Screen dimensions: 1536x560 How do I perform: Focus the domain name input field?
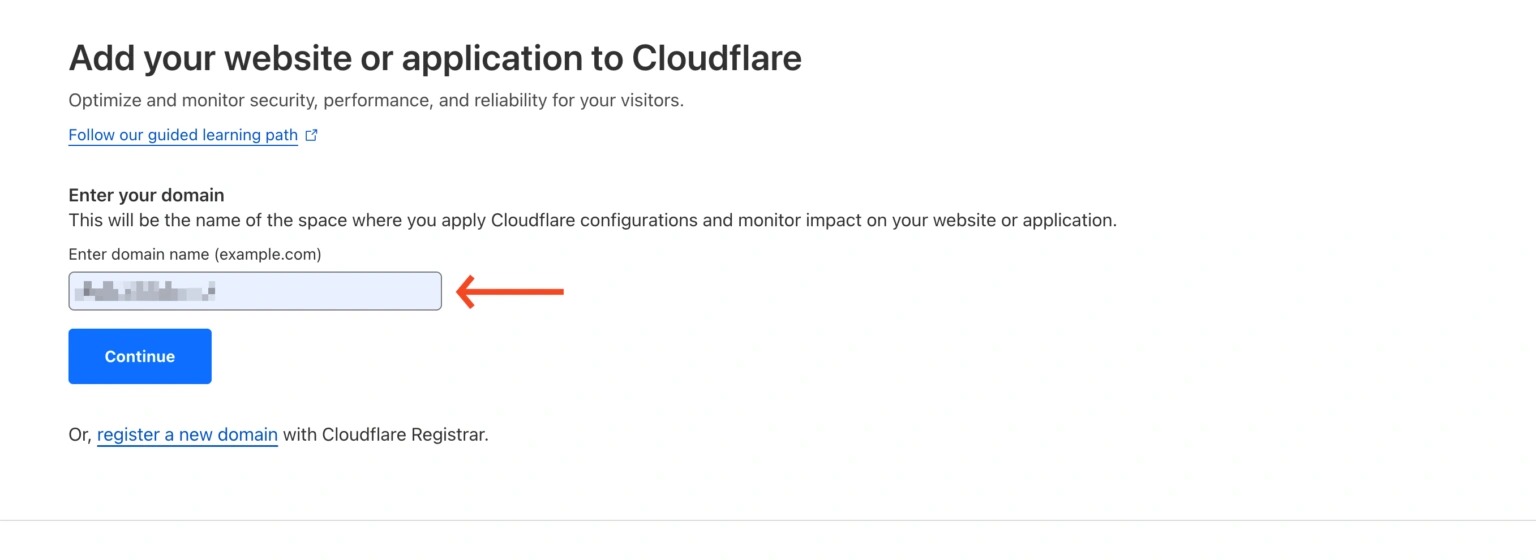tap(255, 291)
